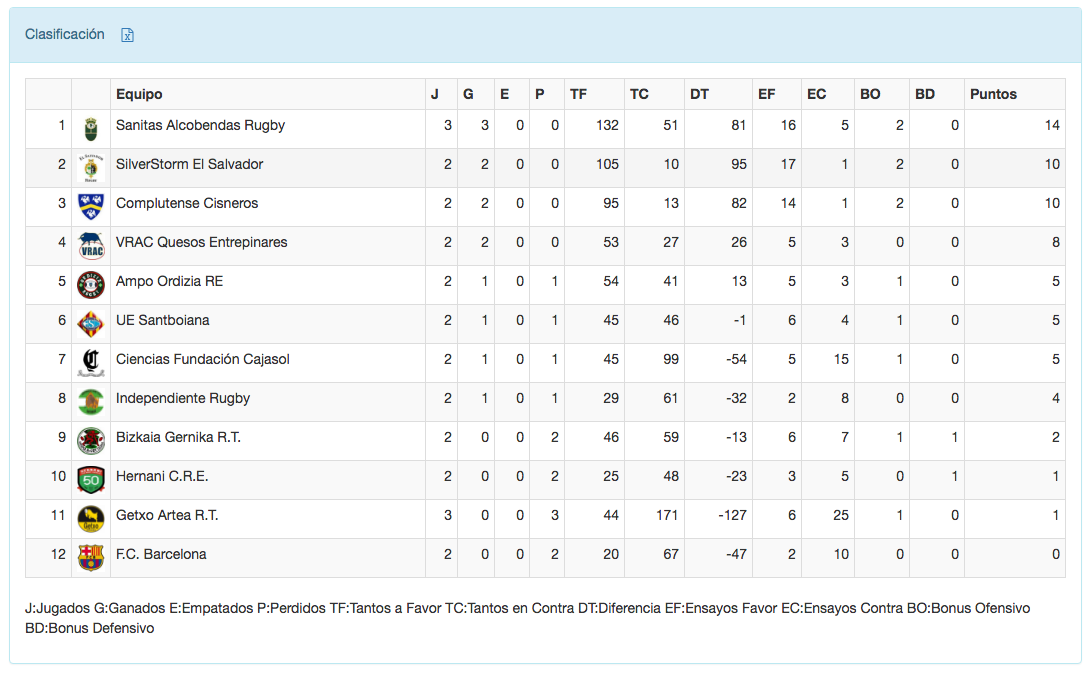This screenshot has height=675, width=1089.
Task: Click the Equipo column header
Action: click(x=139, y=94)
